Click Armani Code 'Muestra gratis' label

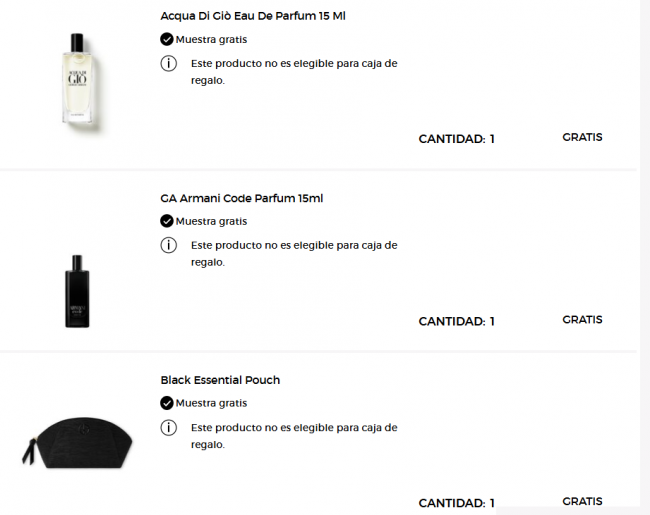point(211,221)
